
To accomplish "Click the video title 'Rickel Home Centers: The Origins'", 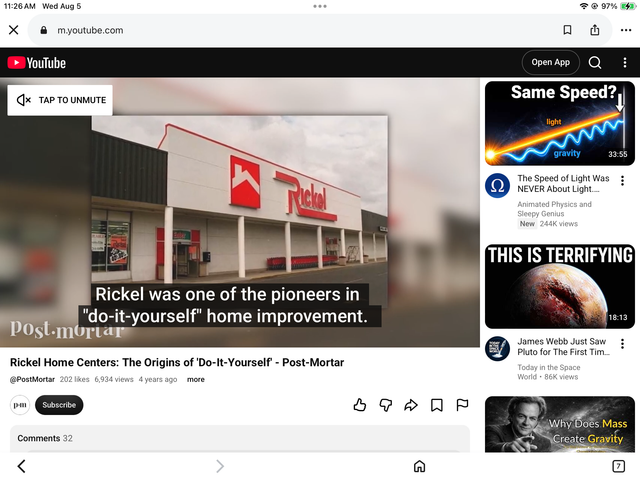I will pyautogui.click(x=177, y=362).
